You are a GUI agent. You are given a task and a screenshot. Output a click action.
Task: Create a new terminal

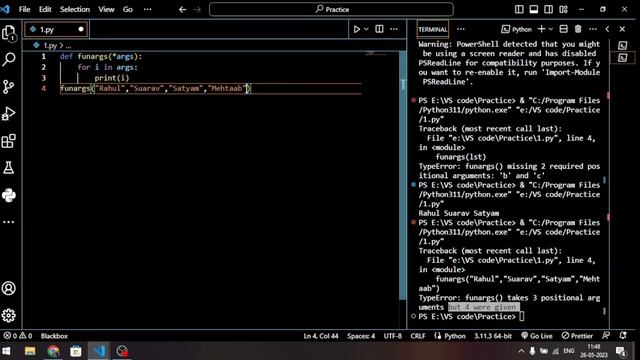coord(541,29)
